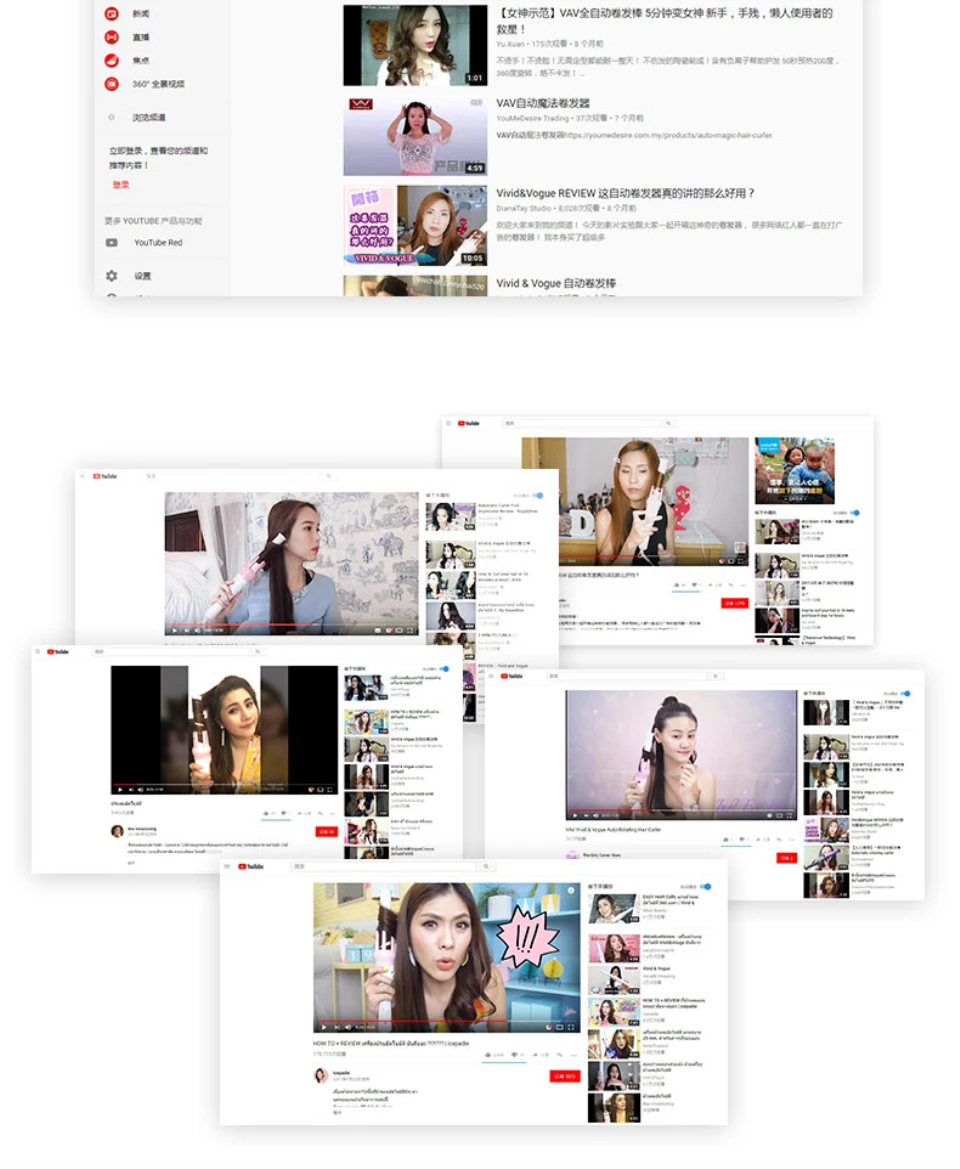Subscribe in the Diana review video window

pos(734,603)
